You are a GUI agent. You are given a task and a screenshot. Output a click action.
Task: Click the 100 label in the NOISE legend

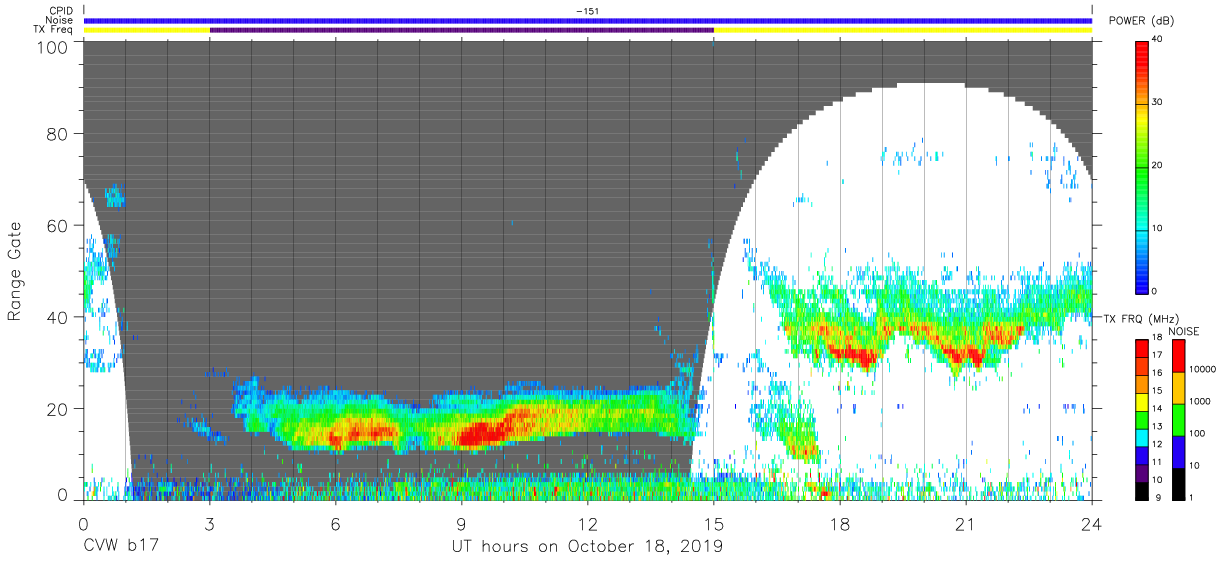click(x=1195, y=434)
